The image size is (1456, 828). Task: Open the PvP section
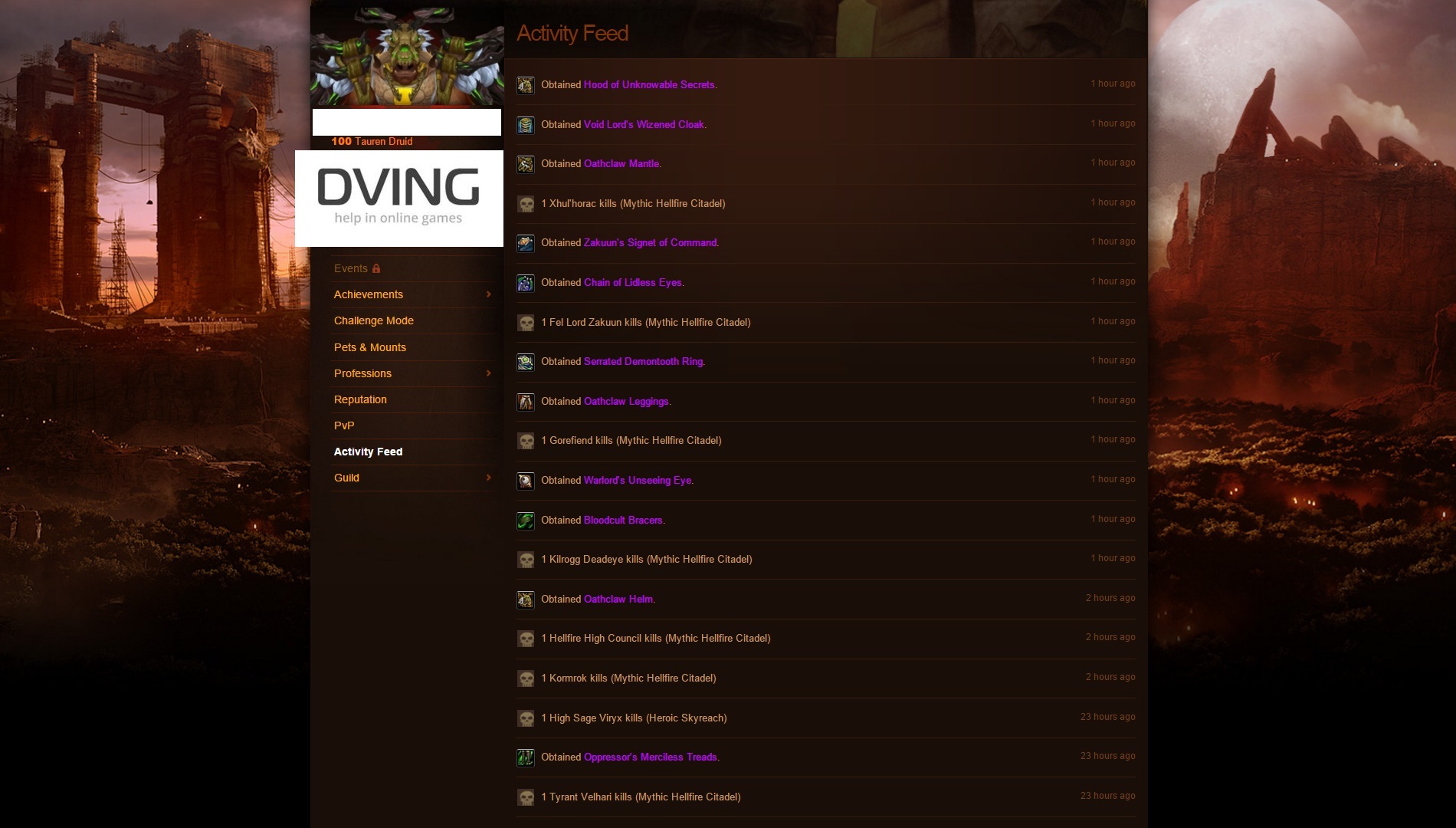344,426
